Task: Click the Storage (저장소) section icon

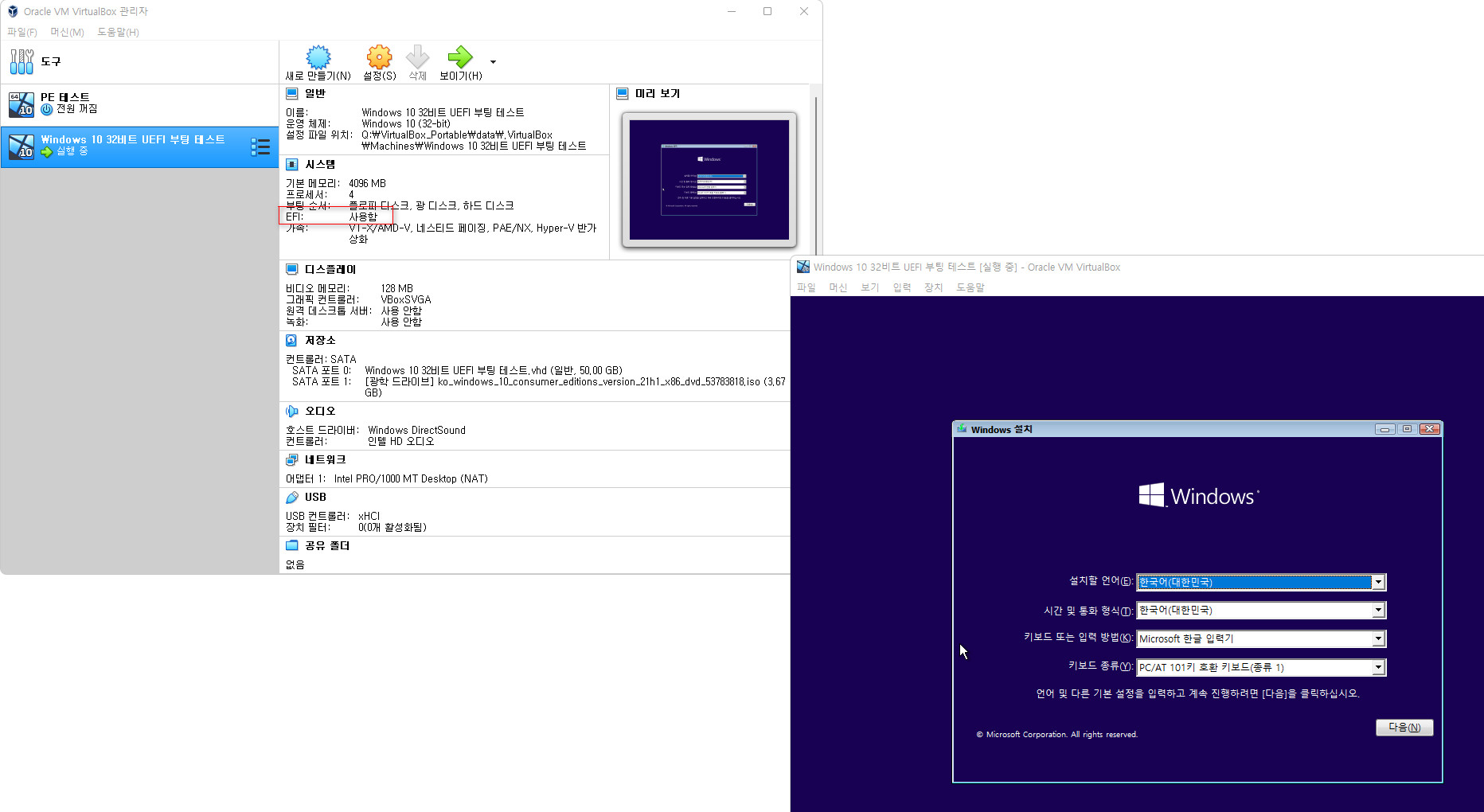Action: click(x=292, y=340)
